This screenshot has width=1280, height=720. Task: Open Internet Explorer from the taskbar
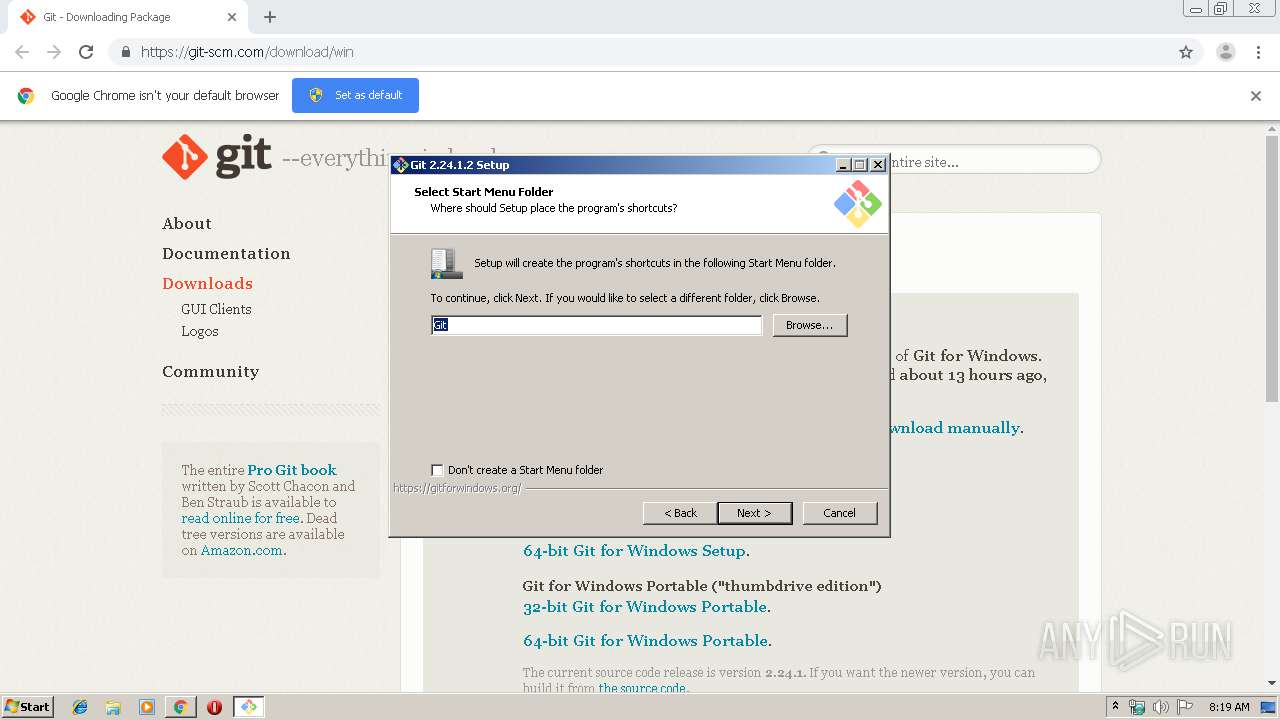click(80, 707)
